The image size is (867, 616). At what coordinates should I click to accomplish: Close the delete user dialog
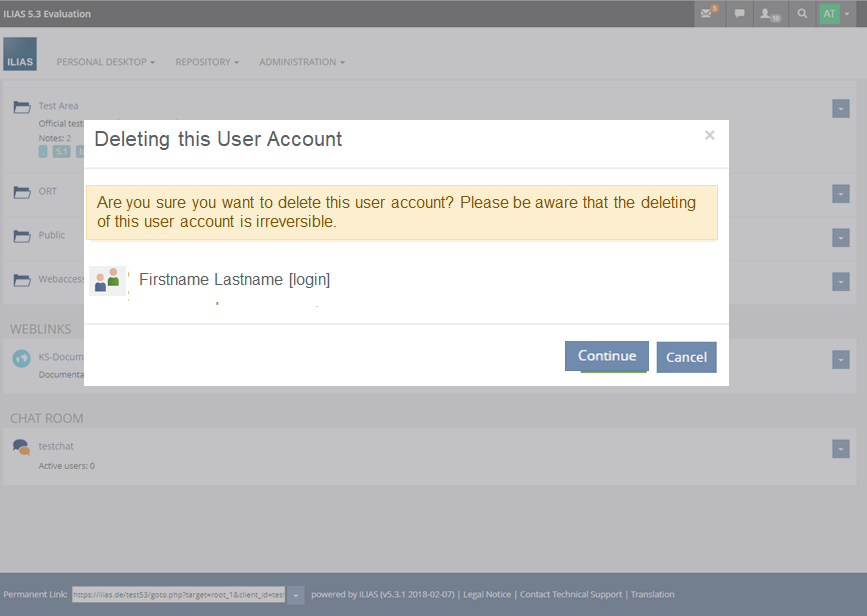tap(709, 136)
